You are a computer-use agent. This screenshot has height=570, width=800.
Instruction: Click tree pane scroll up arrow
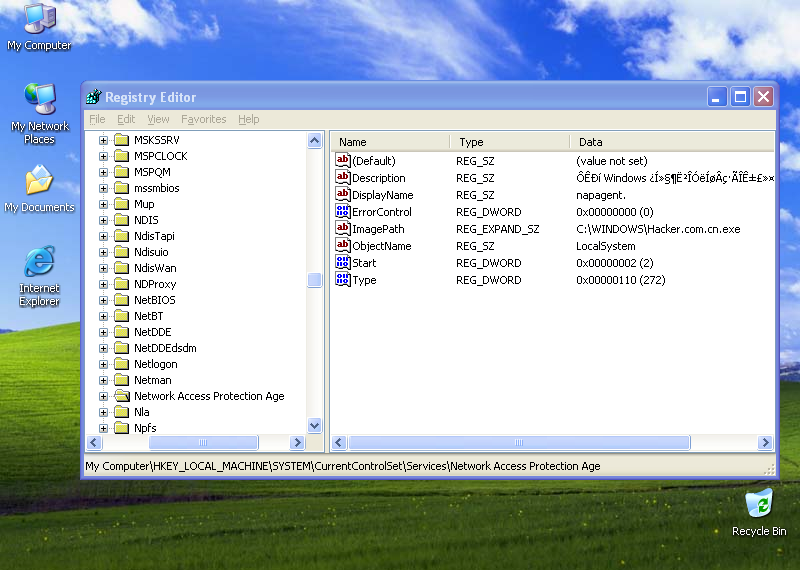coord(315,140)
